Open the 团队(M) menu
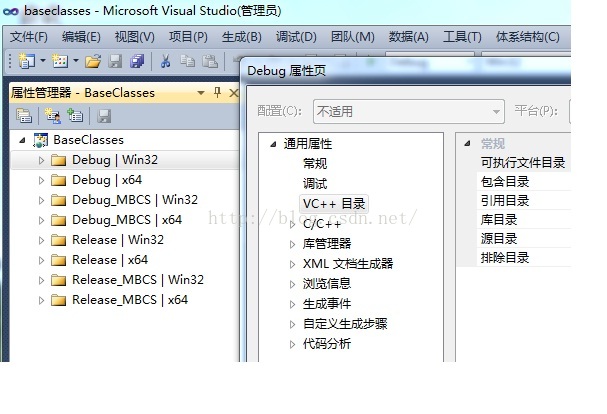 (352, 37)
